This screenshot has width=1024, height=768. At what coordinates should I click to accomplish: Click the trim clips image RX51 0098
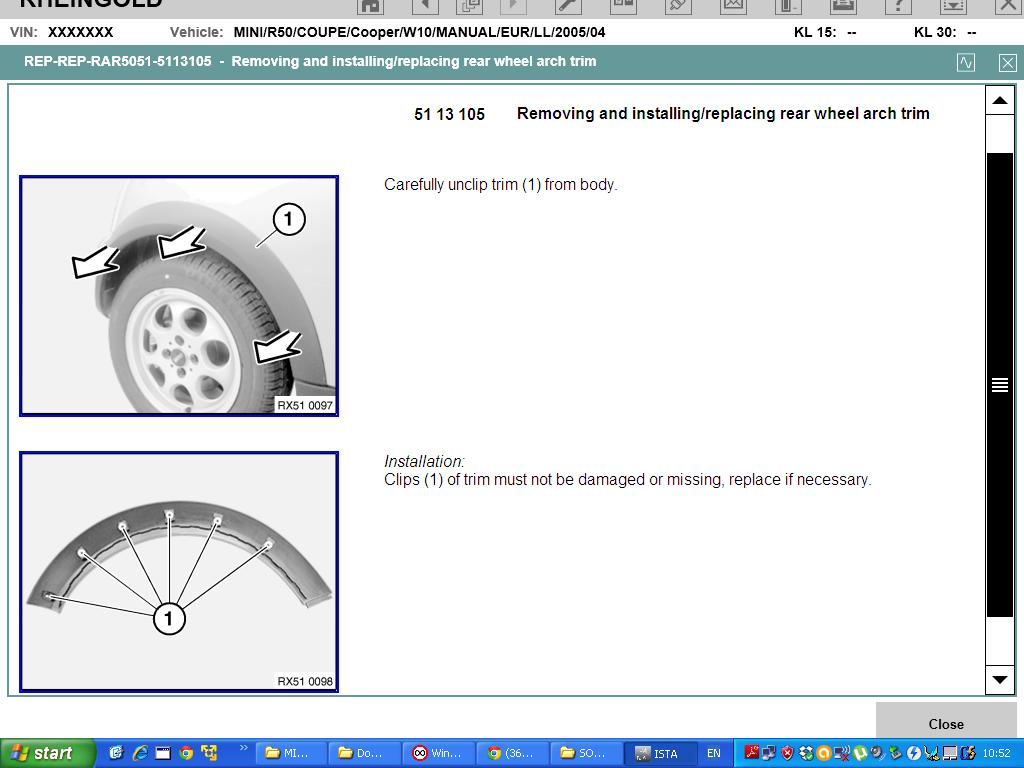179,571
